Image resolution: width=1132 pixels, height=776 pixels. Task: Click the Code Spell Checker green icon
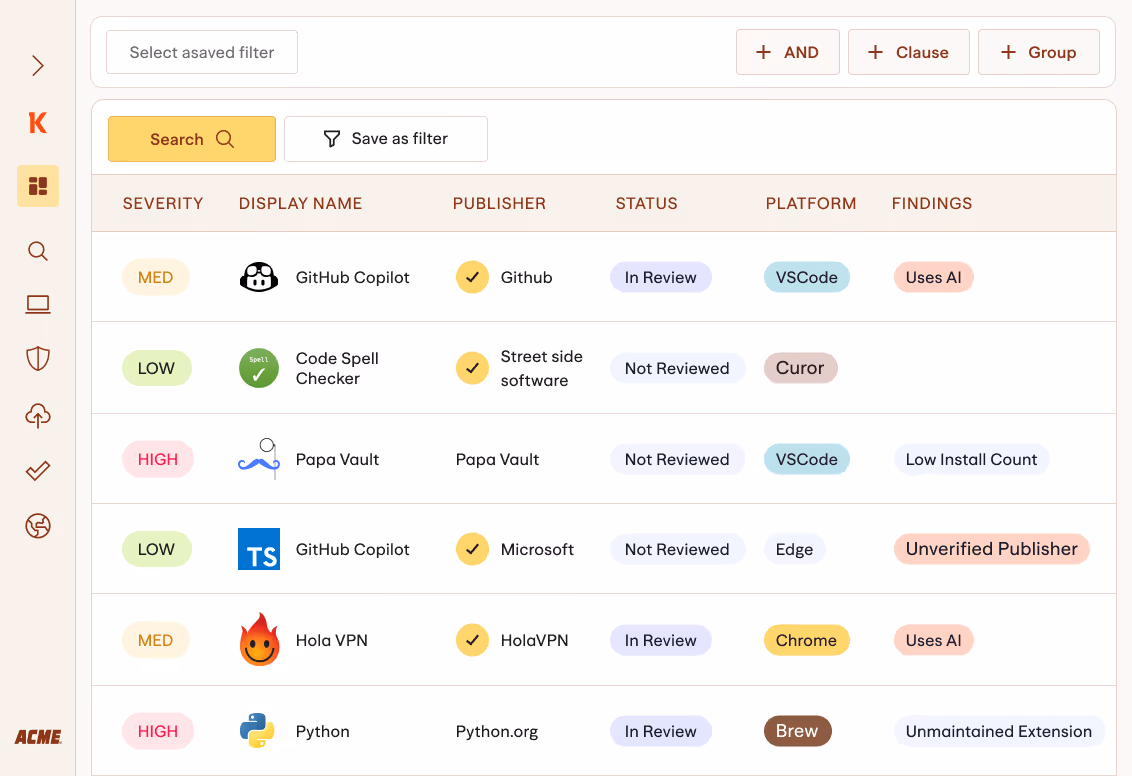point(258,367)
